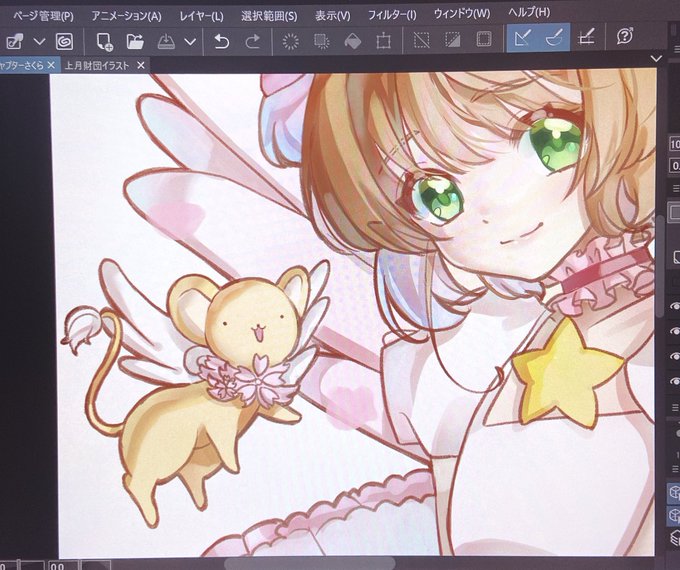Open the ページ管理(P) menu
The image size is (680, 570).
pos(43,16)
